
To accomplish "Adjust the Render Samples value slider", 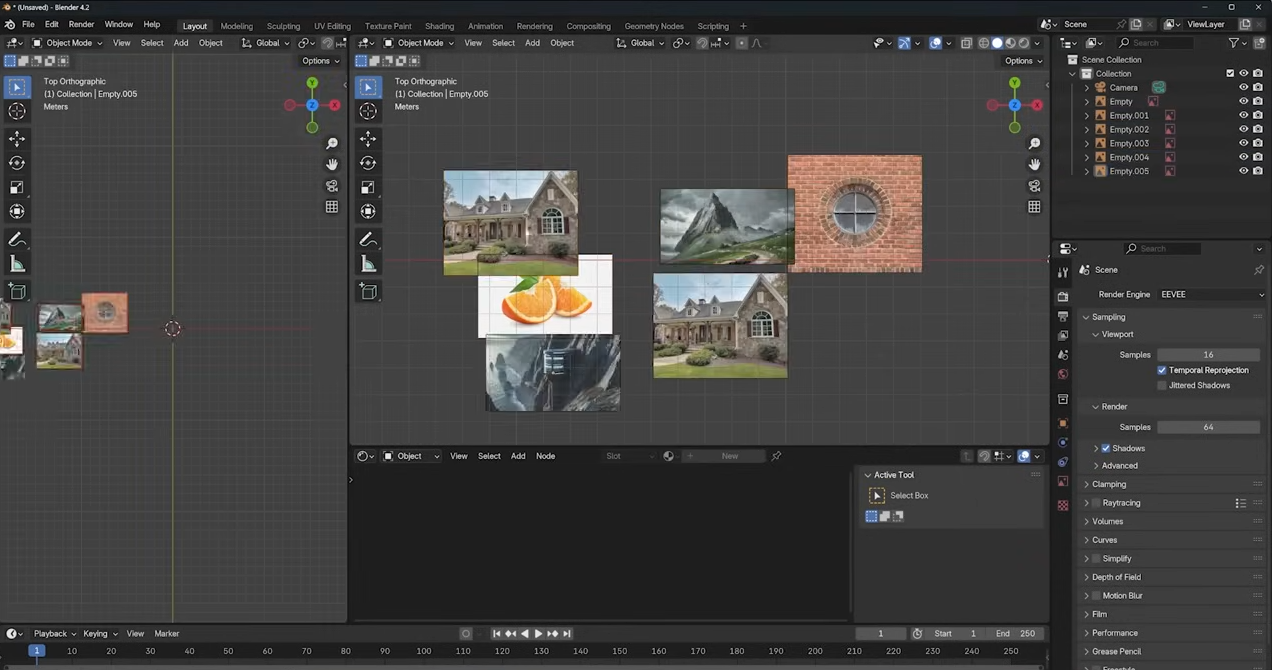I will [1208, 427].
